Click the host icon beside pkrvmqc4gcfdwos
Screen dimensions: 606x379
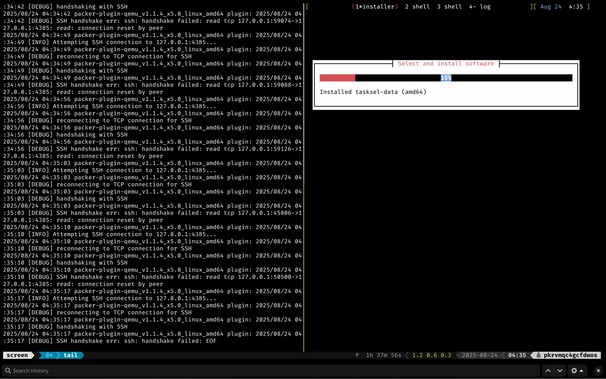[538, 355]
